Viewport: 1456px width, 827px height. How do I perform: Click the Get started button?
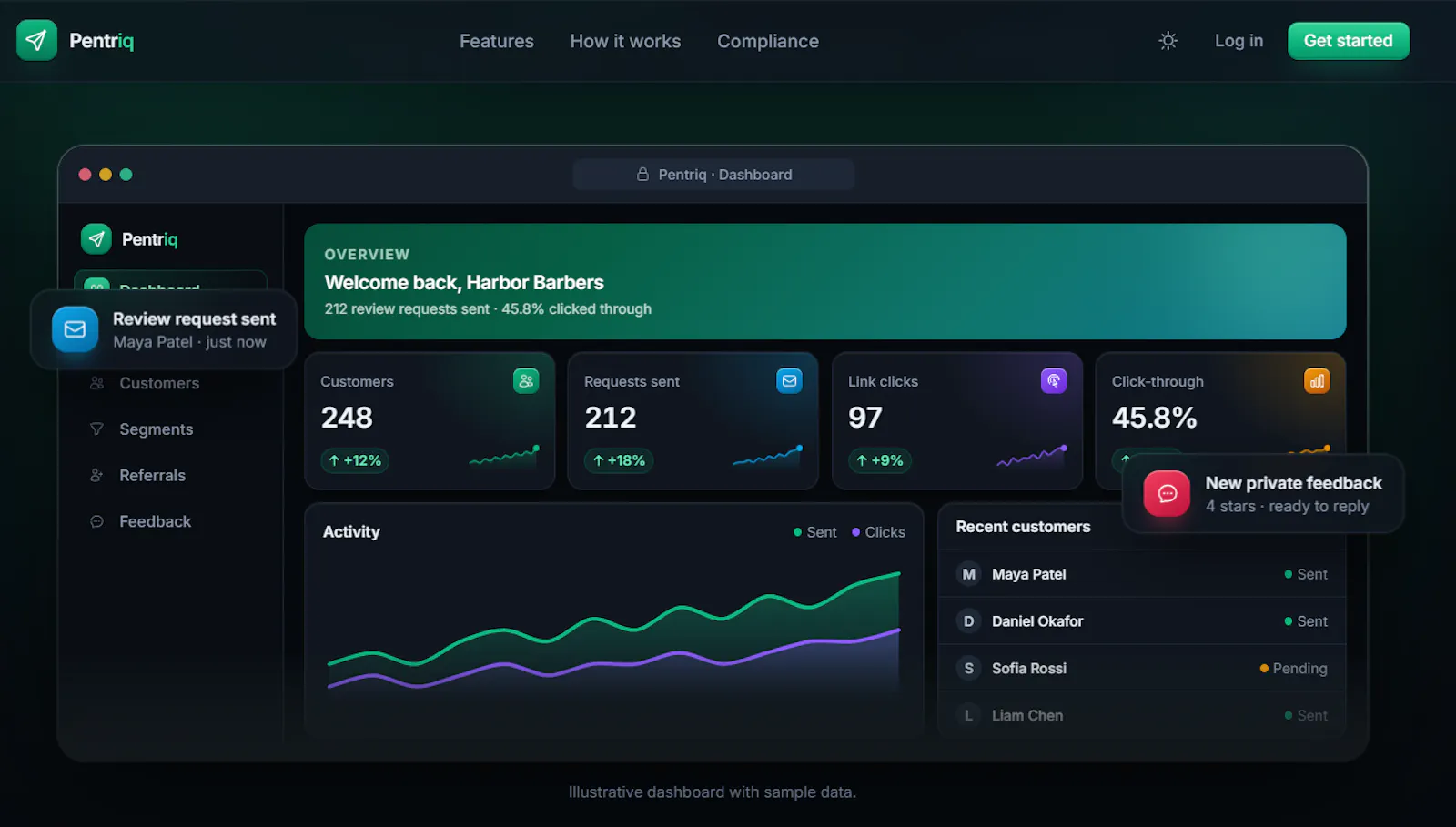click(x=1349, y=41)
